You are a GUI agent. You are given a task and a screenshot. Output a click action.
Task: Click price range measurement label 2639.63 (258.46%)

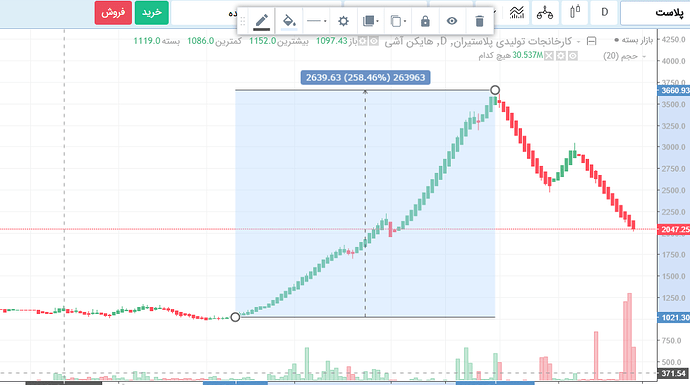click(366, 77)
